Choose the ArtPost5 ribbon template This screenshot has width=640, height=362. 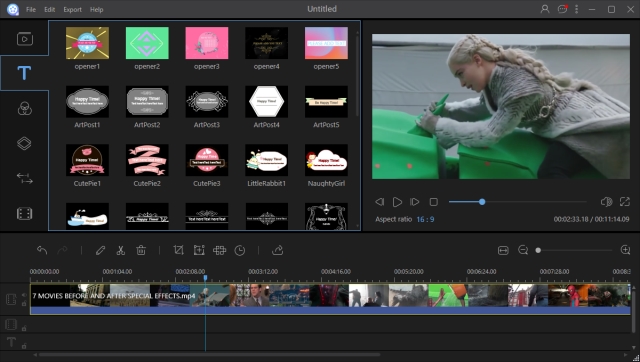(326, 102)
